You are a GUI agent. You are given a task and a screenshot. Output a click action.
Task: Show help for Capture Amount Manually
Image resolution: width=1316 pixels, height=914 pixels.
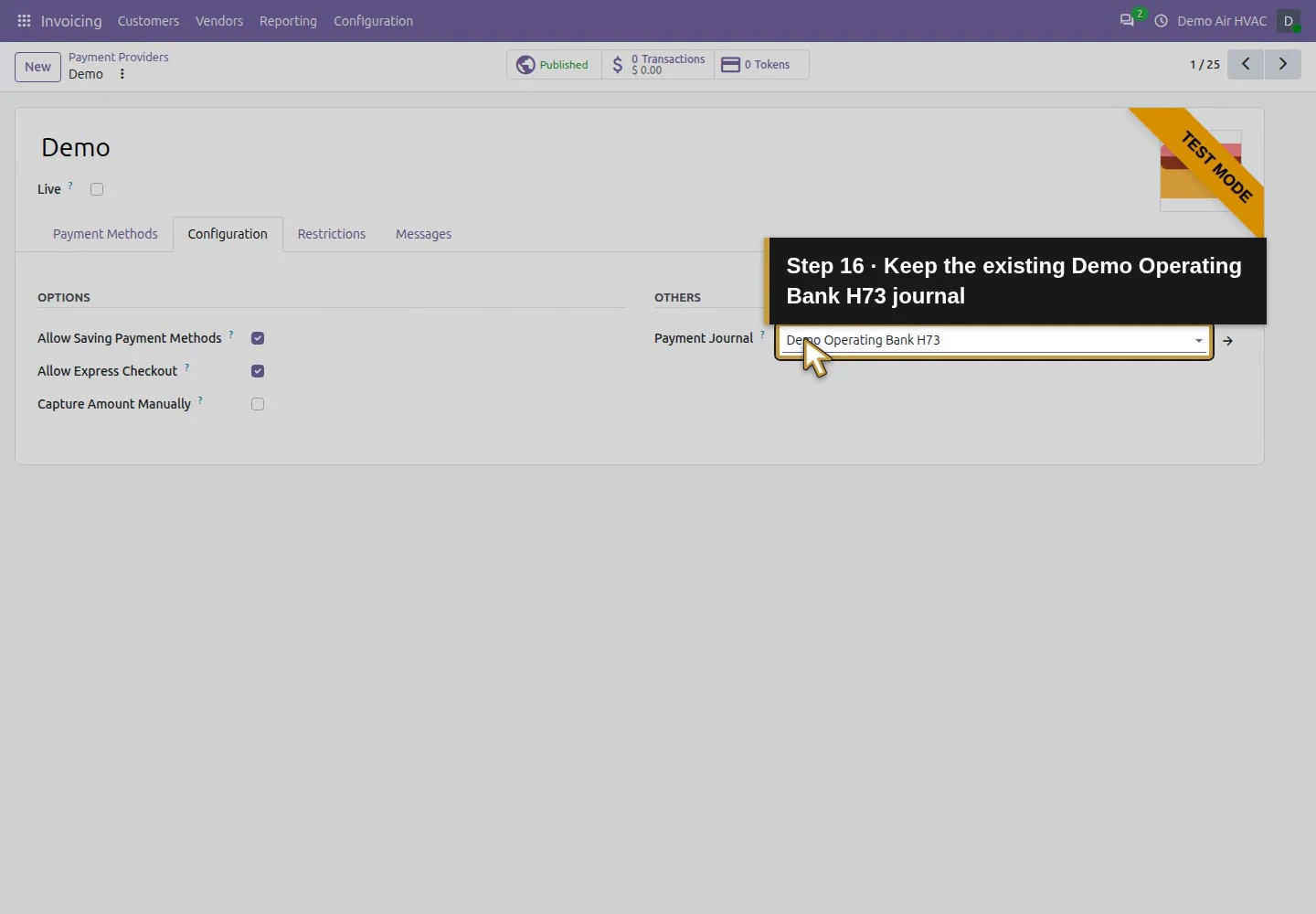pyautogui.click(x=200, y=400)
